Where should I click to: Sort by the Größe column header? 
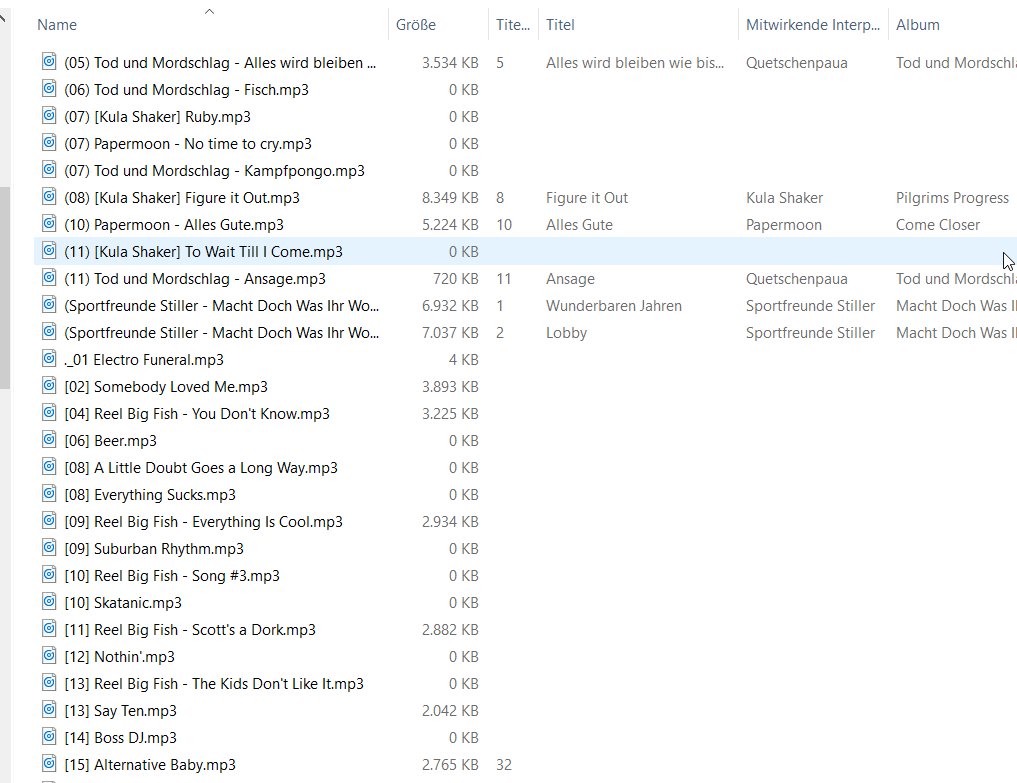416,25
